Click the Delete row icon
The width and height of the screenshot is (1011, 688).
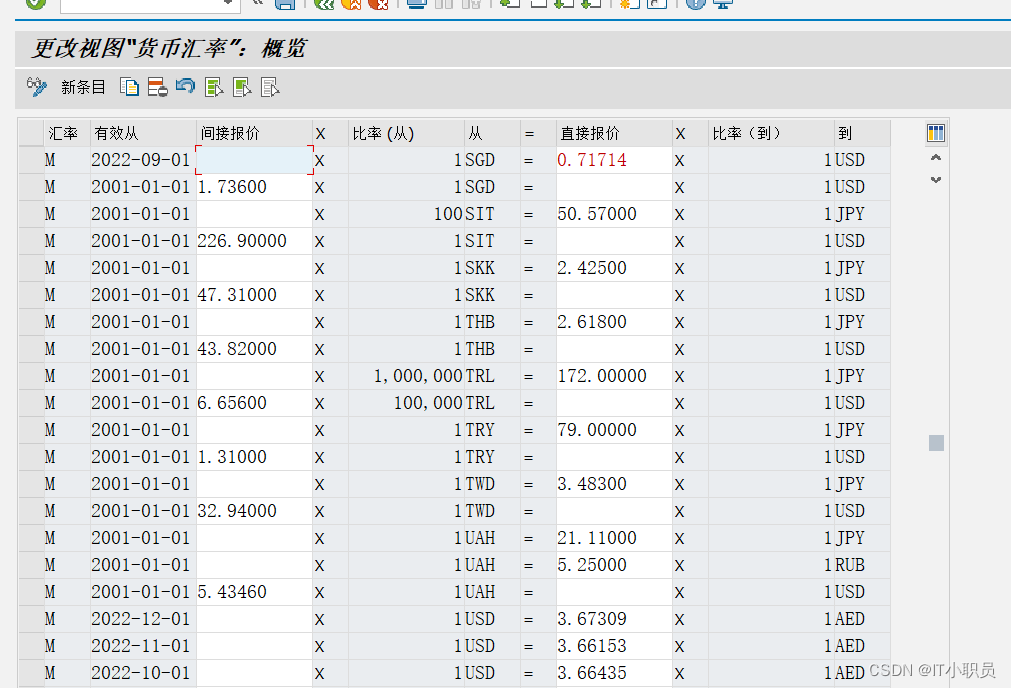point(157,87)
